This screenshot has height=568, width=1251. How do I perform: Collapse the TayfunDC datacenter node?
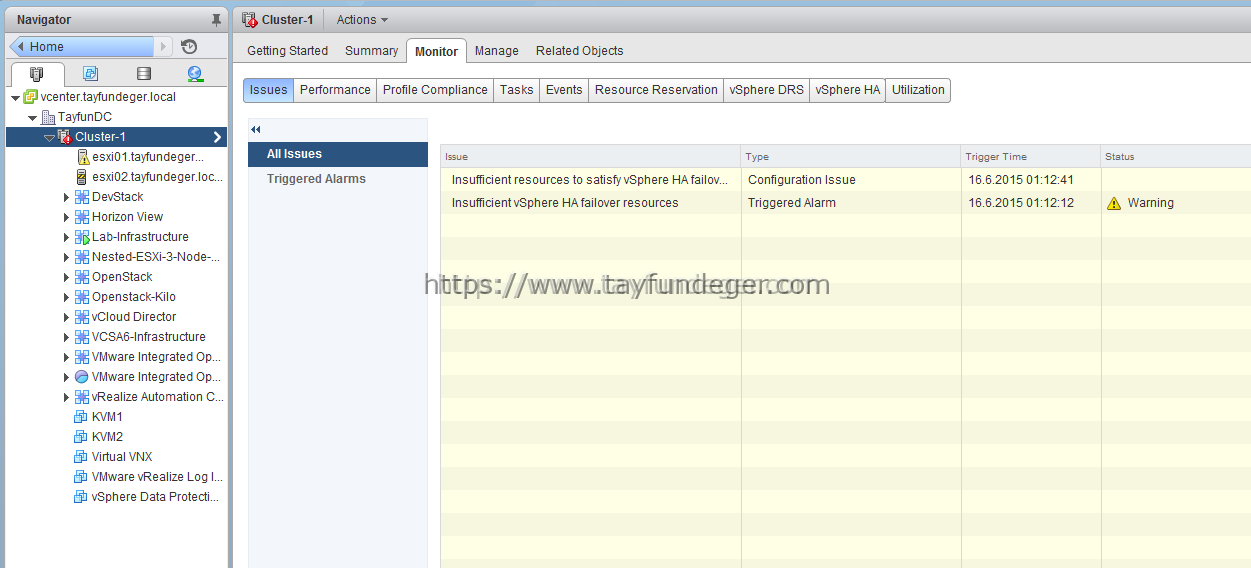[33, 118]
